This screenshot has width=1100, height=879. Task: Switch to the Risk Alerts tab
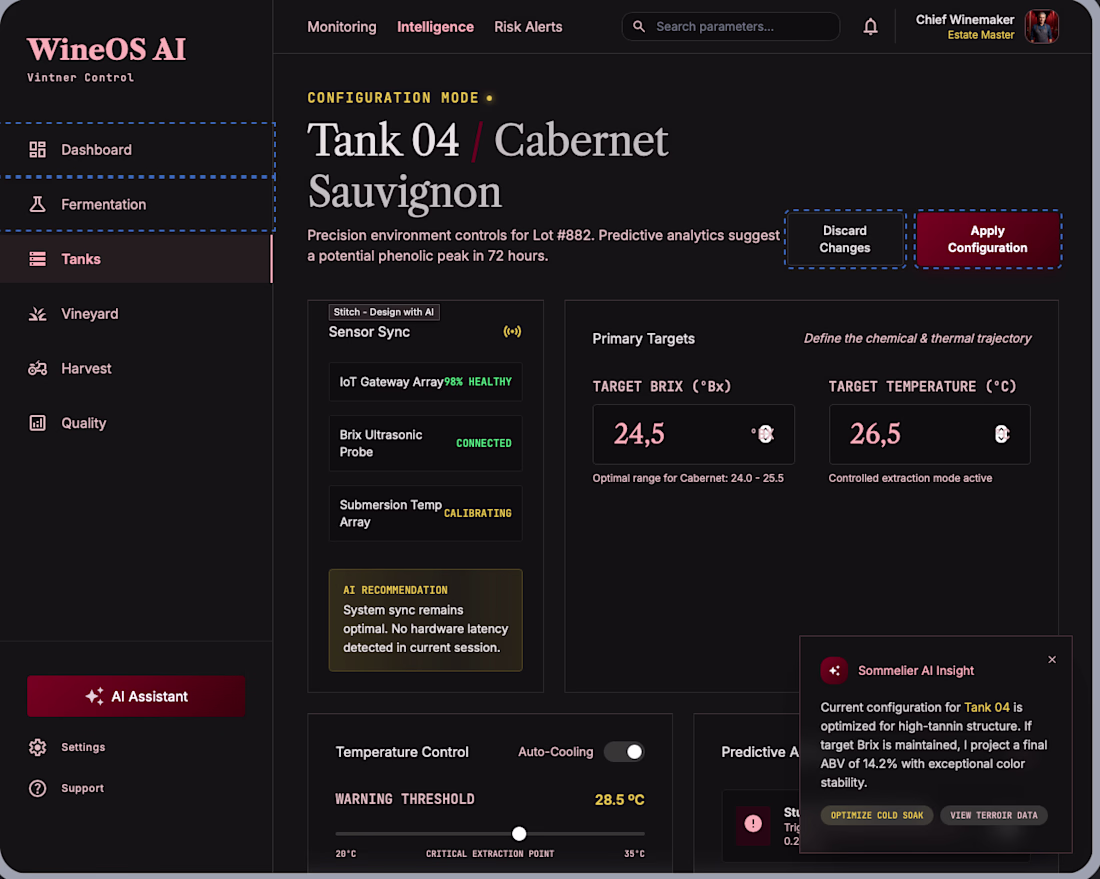528,27
